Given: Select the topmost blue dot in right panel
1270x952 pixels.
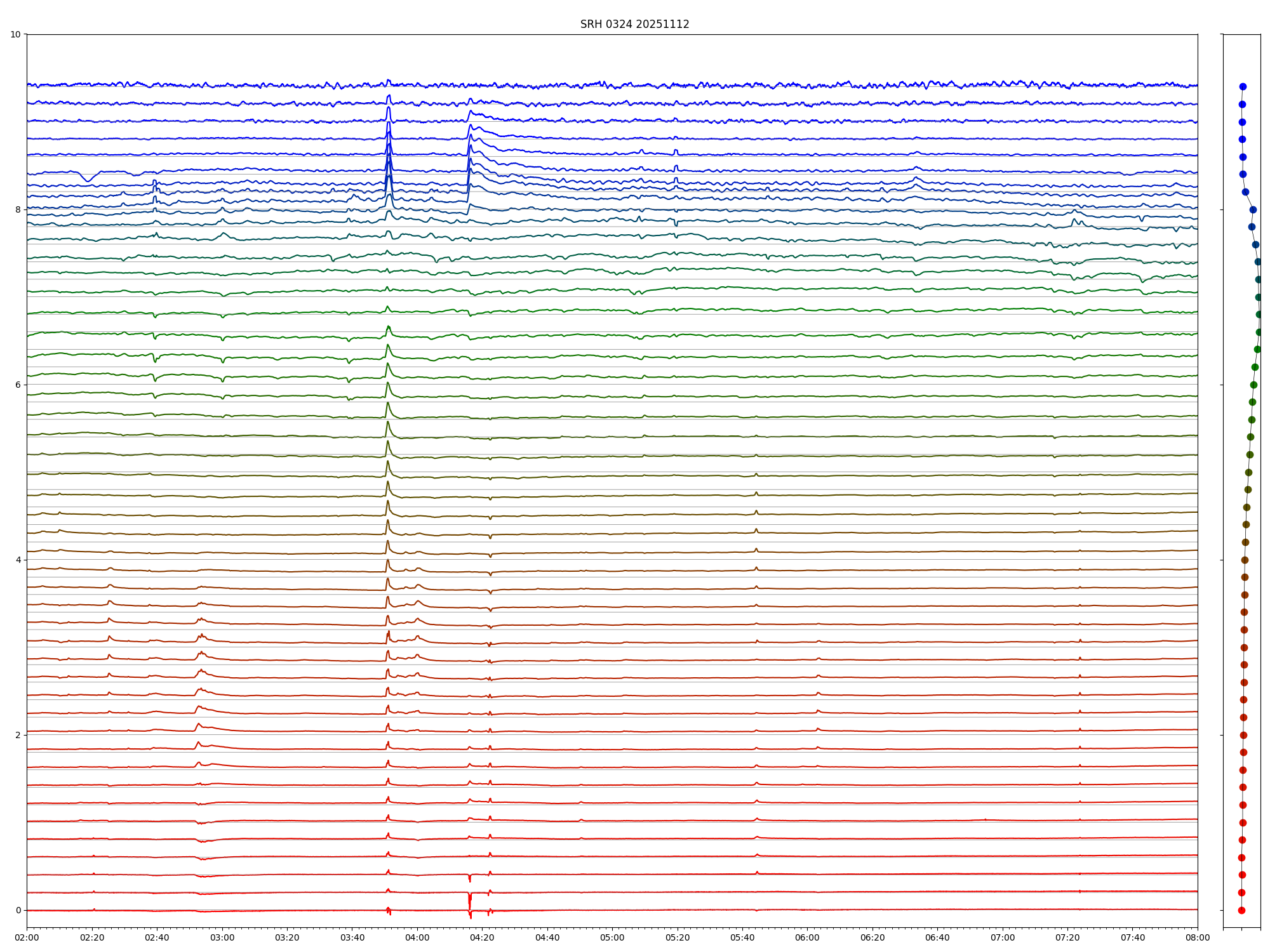Looking at the screenshot, I should click(x=1243, y=86).
